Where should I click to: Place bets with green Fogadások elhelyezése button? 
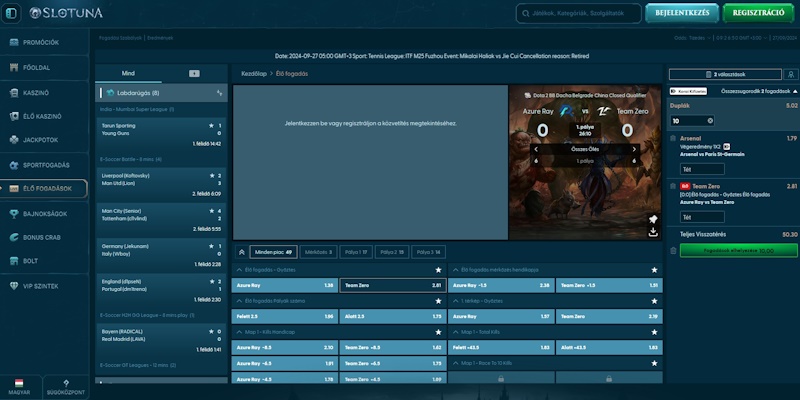pos(738,251)
